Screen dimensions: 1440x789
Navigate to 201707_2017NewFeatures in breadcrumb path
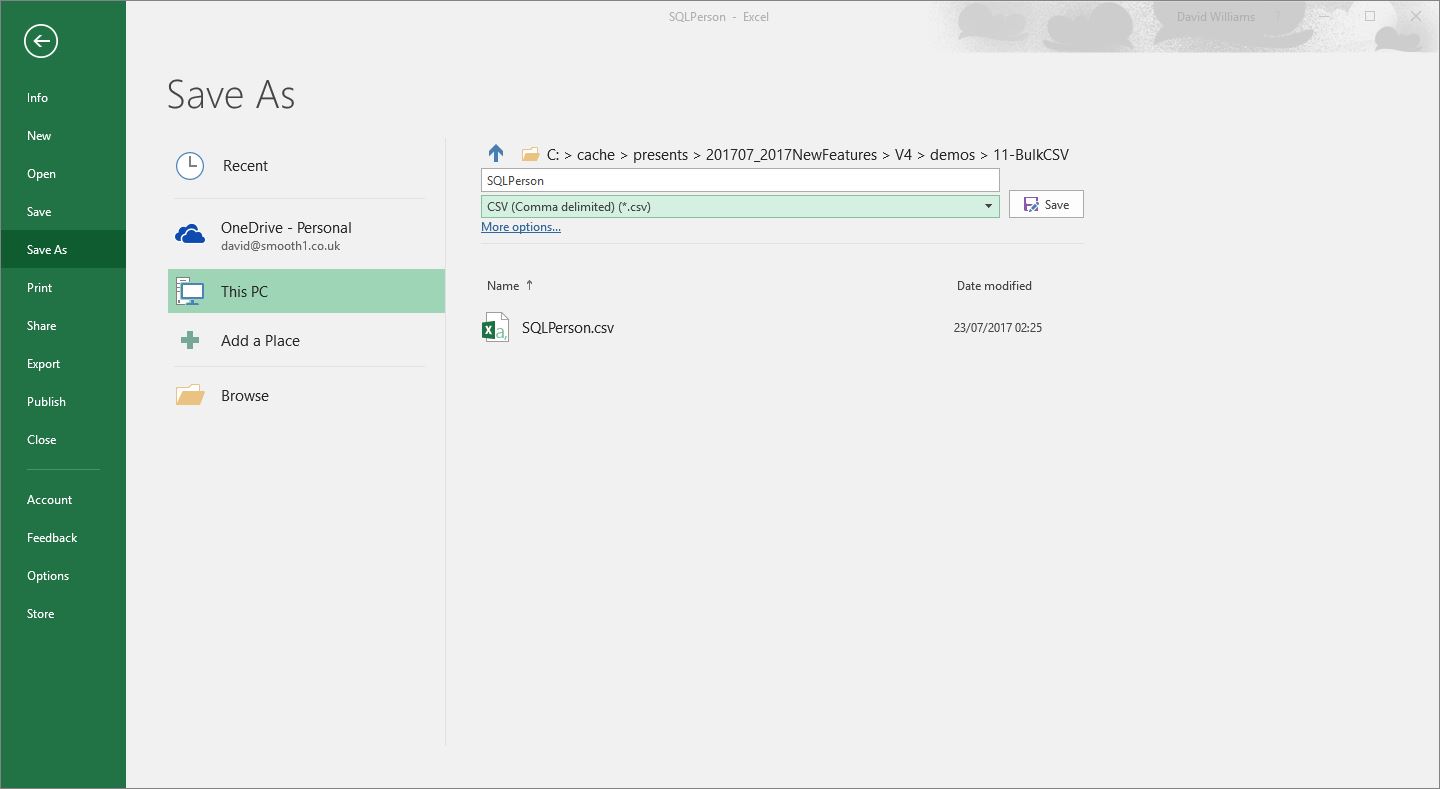click(x=791, y=155)
